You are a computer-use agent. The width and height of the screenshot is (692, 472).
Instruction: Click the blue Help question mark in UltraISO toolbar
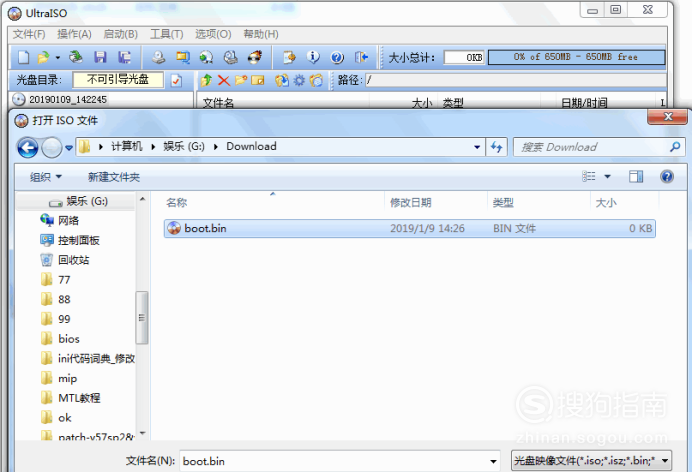point(337,57)
